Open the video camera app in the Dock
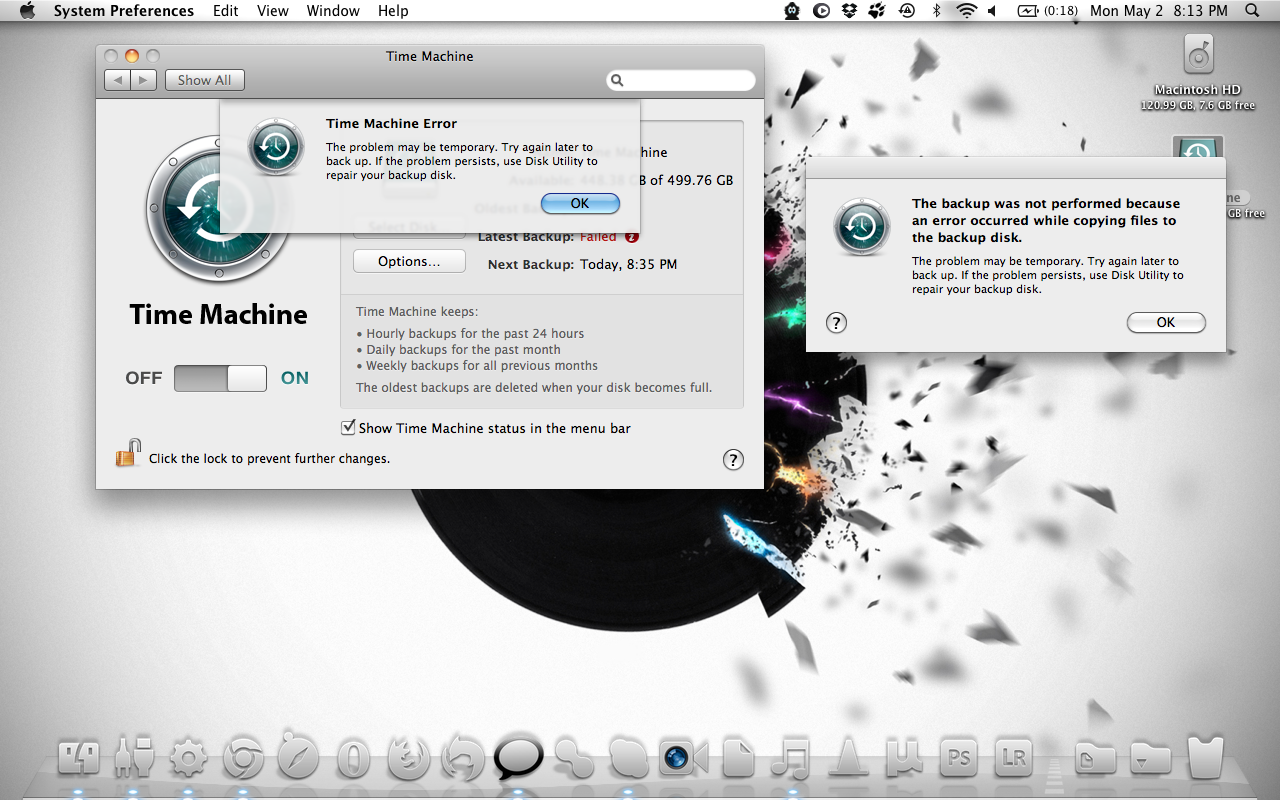Screen dimensions: 1280x800 click(683, 758)
